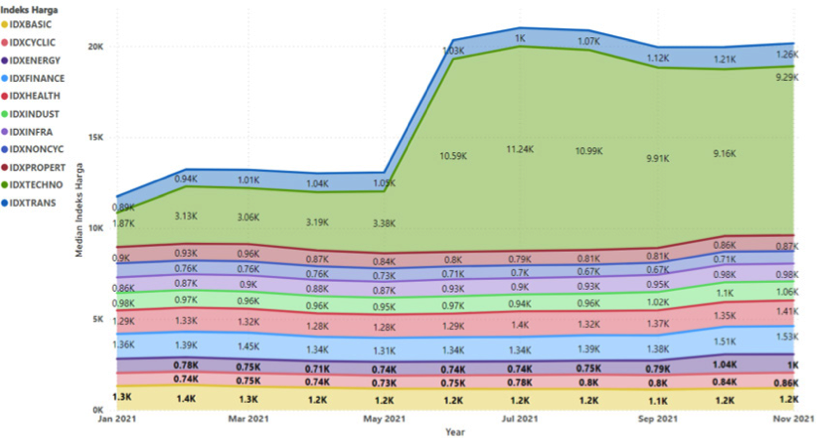
Task: Select the dark purple IDXENERGY legend dot
Action: click(7, 60)
